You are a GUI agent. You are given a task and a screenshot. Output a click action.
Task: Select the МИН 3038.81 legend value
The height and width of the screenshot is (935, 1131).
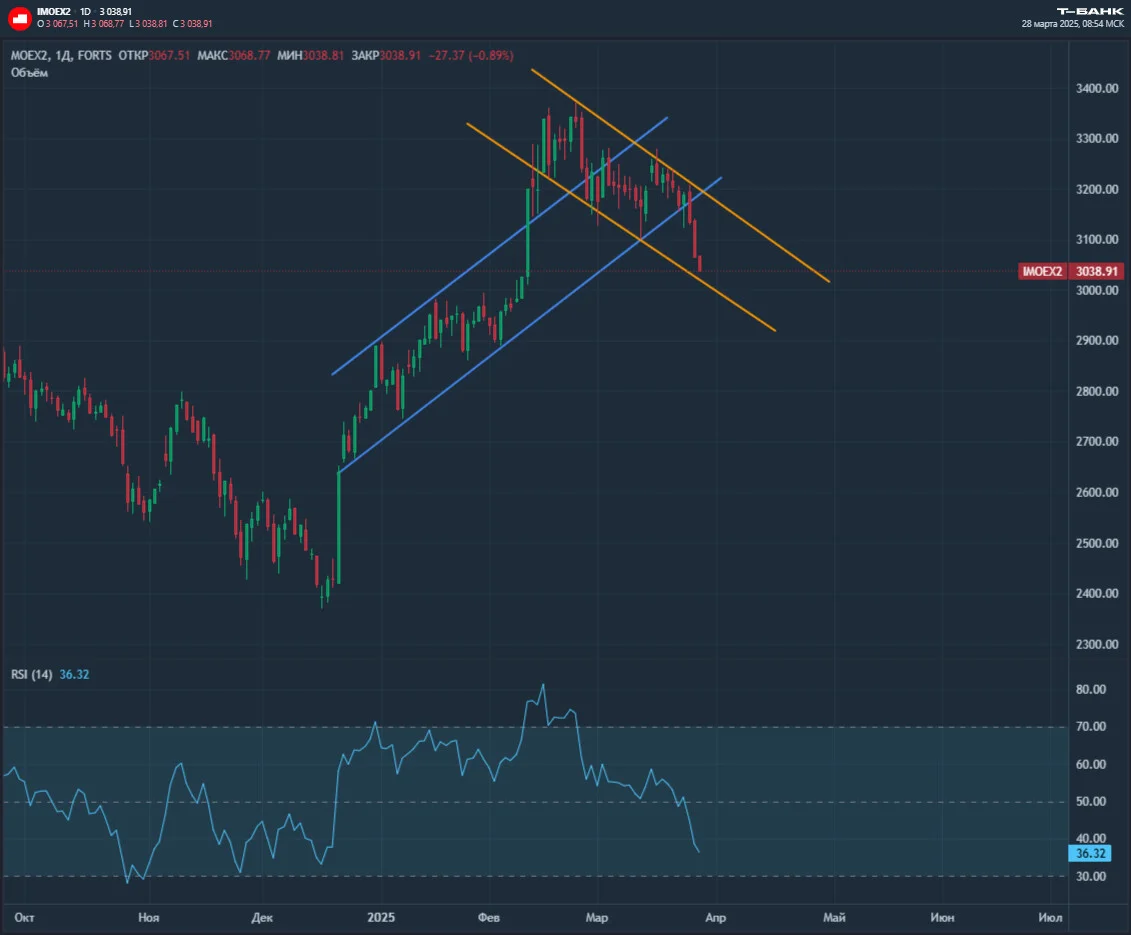(x=311, y=56)
